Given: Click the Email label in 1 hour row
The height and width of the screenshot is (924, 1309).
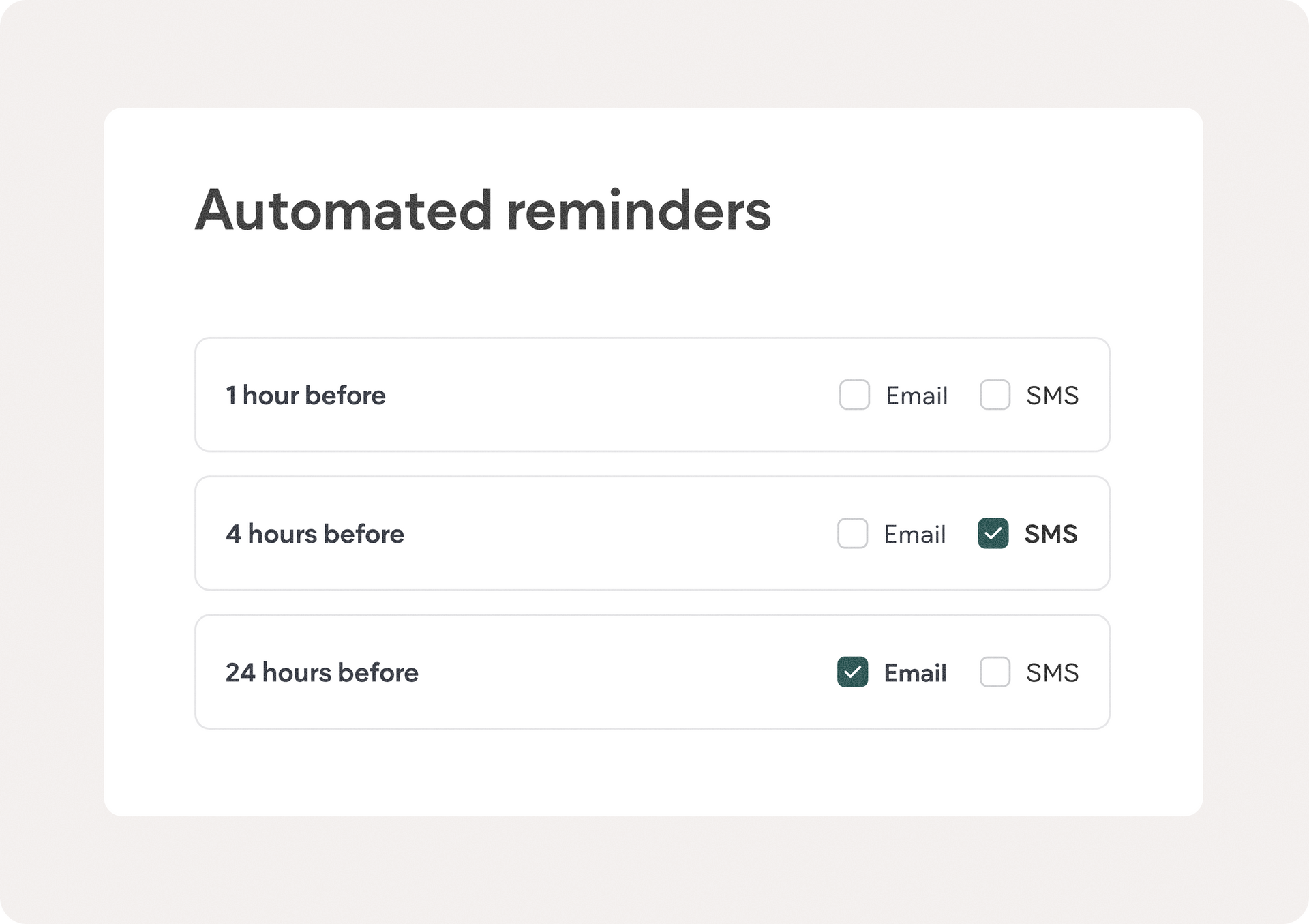Looking at the screenshot, I should pyautogui.click(x=916, y=396).
